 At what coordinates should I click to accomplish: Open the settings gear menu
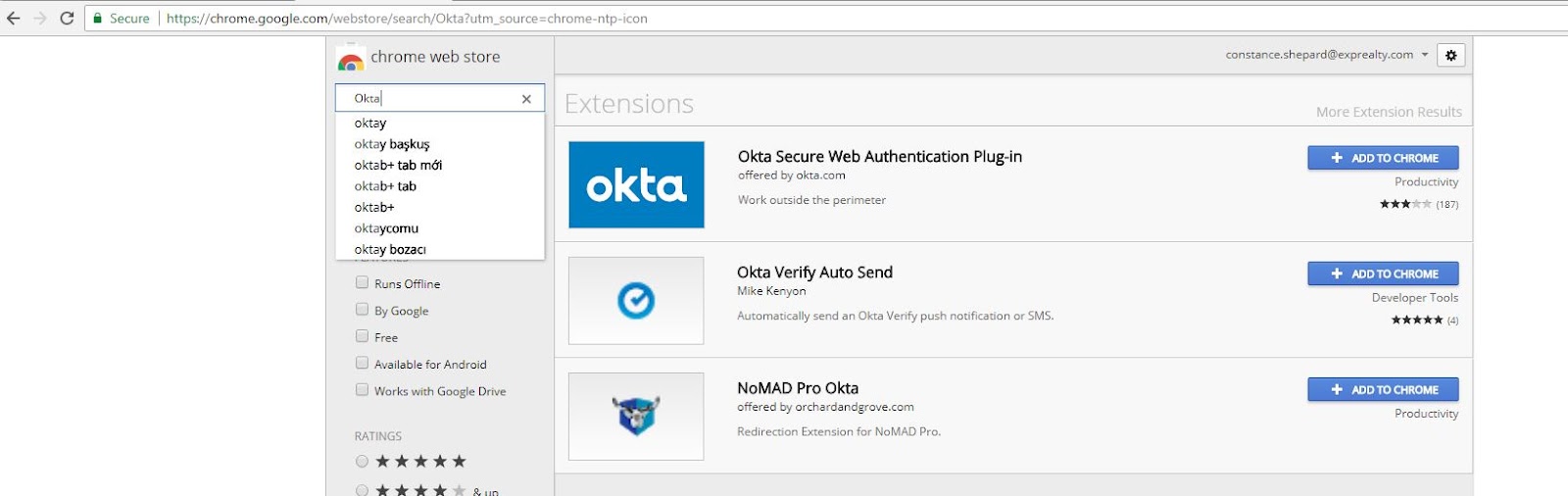coord(1451,55)
